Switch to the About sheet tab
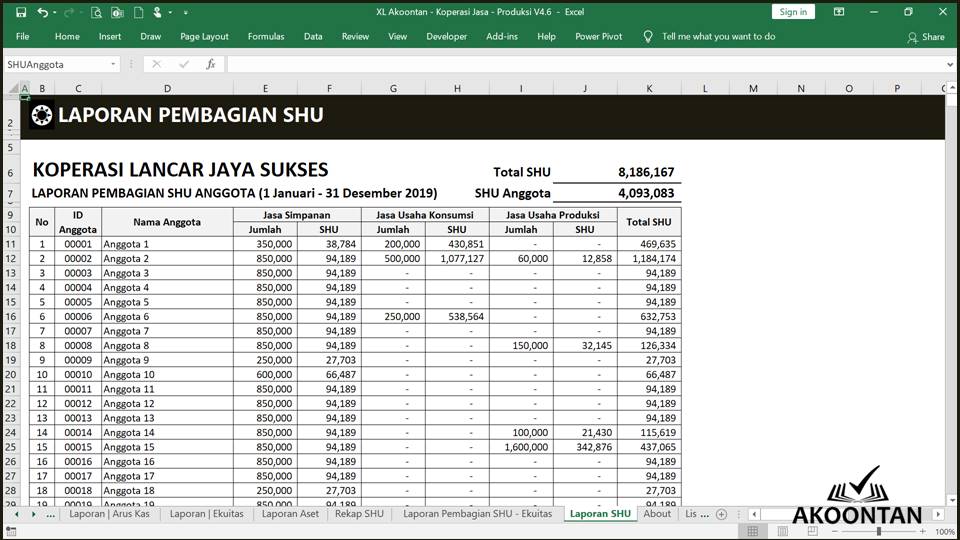960x540 pixels. (x=657, y=514)
